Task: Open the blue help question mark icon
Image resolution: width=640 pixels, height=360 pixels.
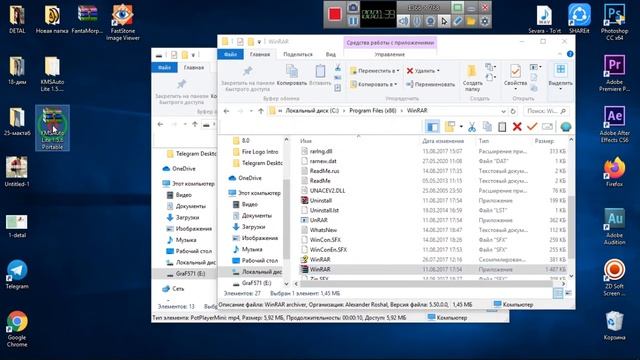Action: tap(570, 54)
